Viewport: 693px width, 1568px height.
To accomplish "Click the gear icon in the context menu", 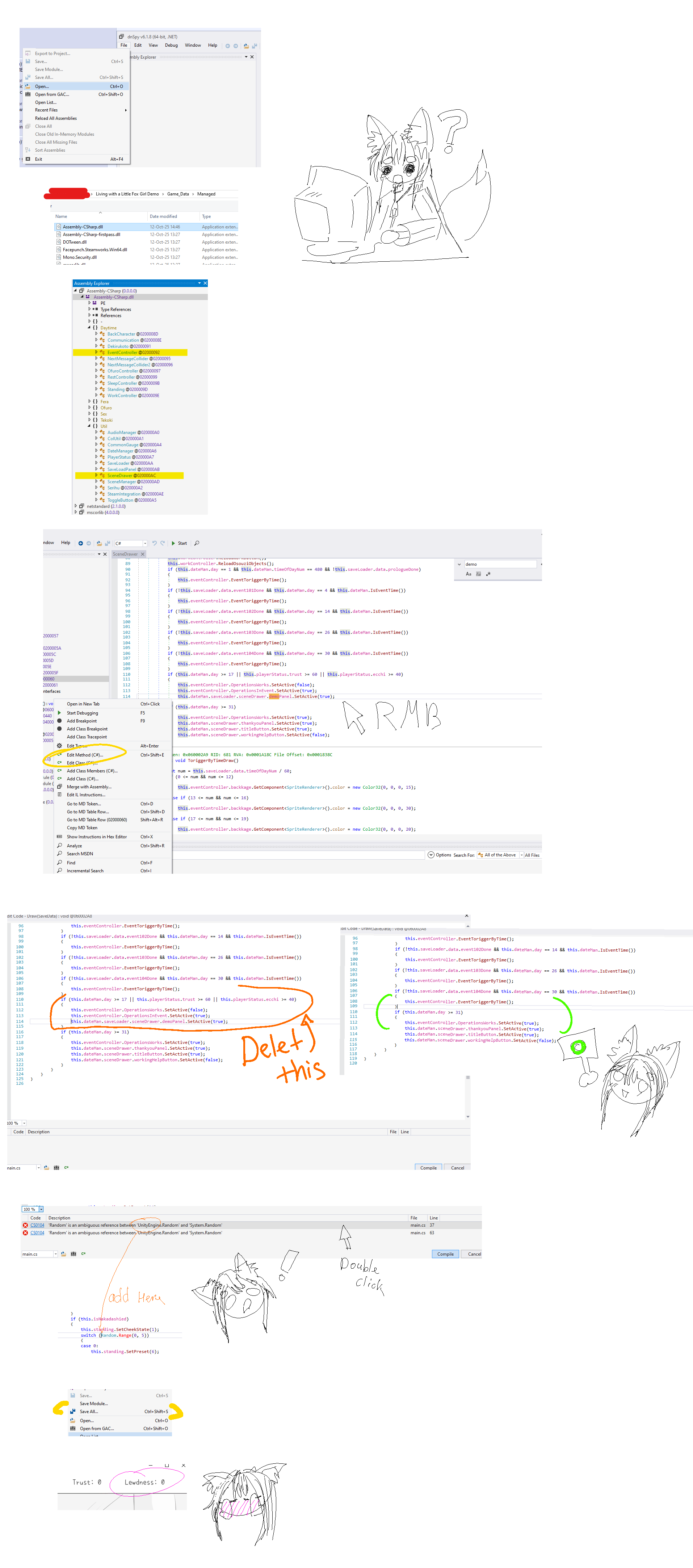I will click(x=59, y=746).
